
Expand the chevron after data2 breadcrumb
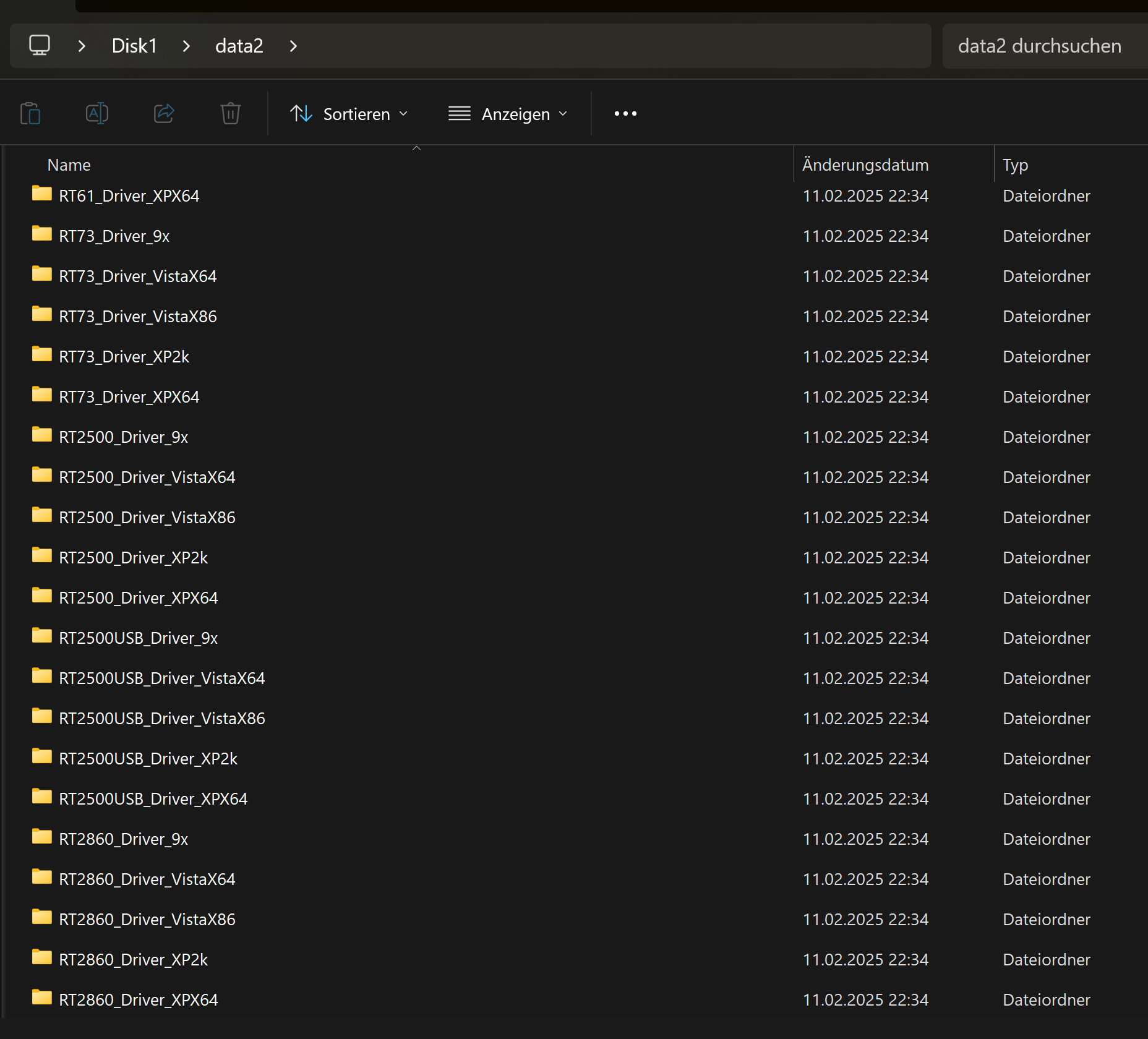pyautogui.click(x=293, y=46)
